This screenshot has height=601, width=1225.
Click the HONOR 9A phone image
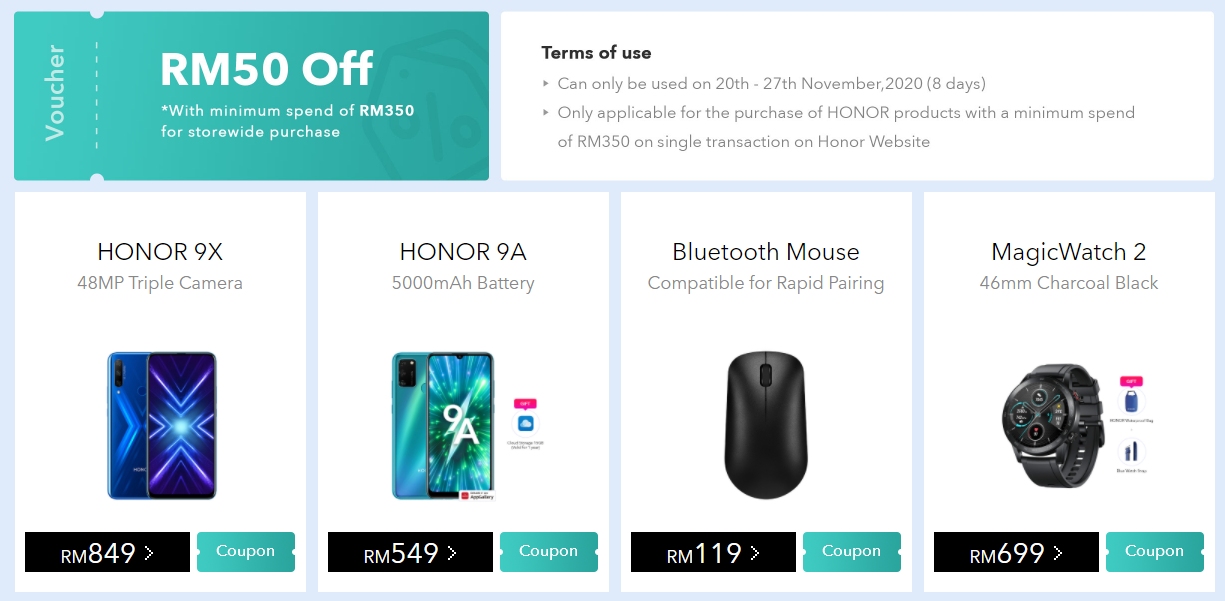441,424
